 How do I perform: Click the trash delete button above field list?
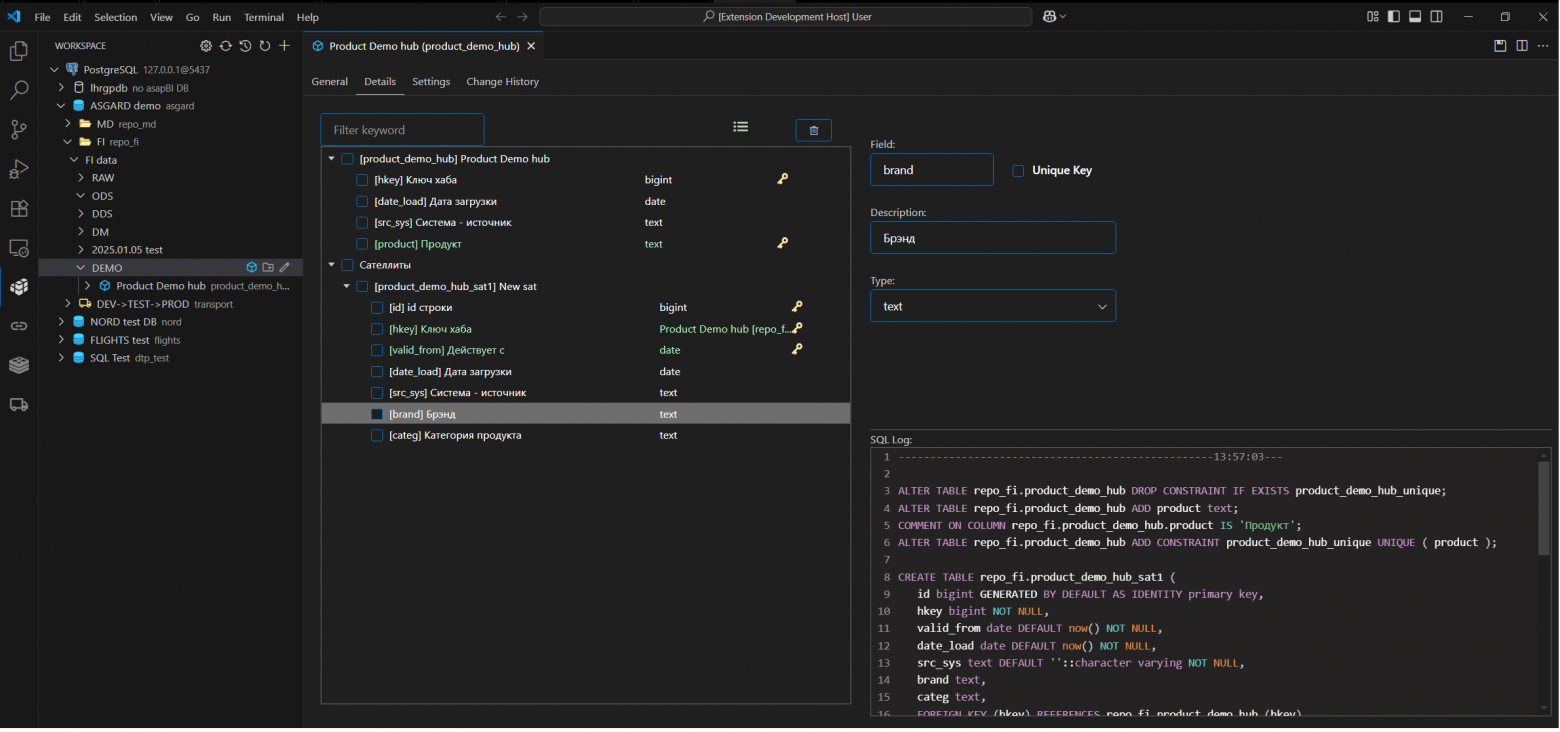point(813,130)
